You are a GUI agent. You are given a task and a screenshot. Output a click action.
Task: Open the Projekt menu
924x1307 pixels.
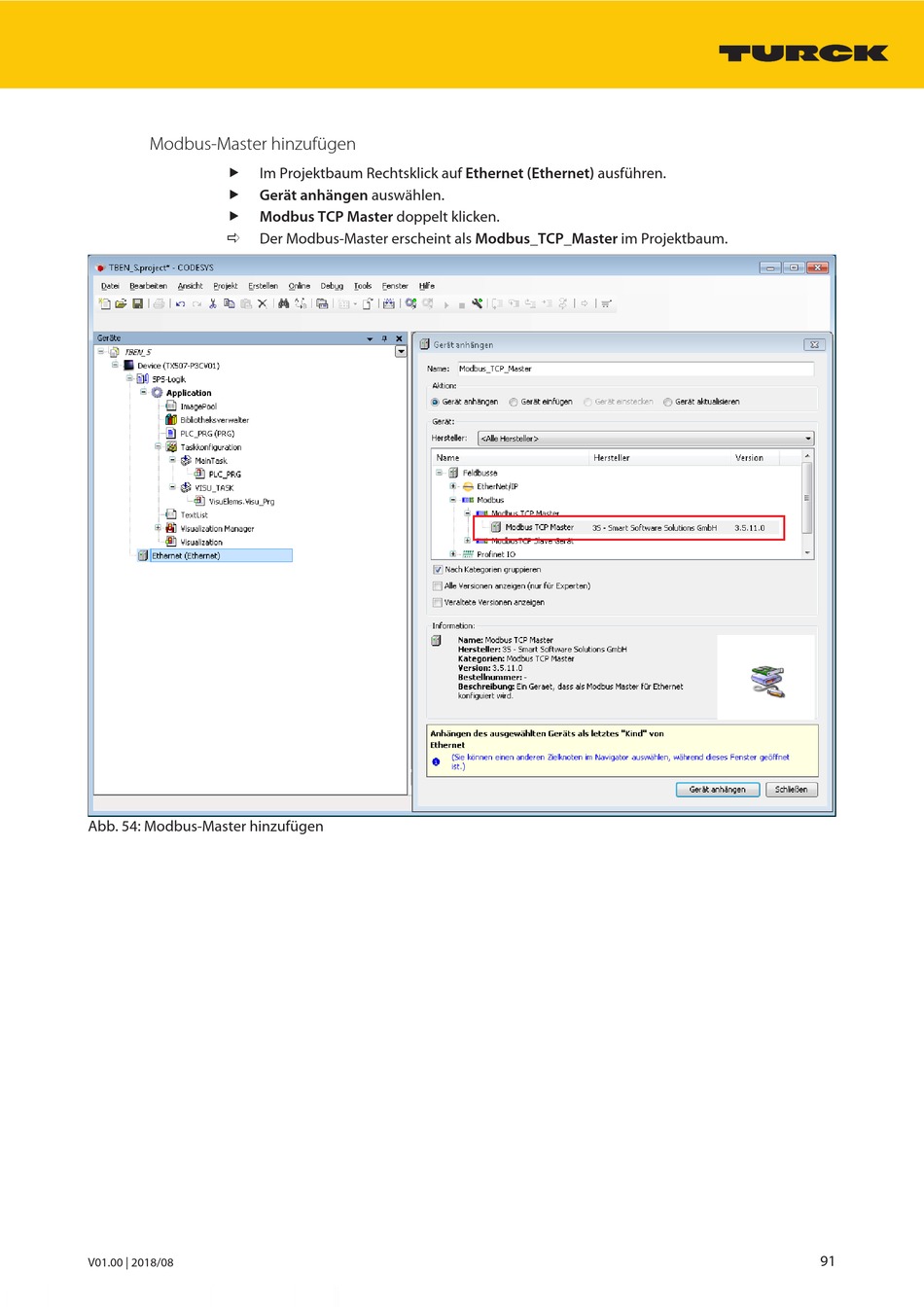[x=226, y=286]
